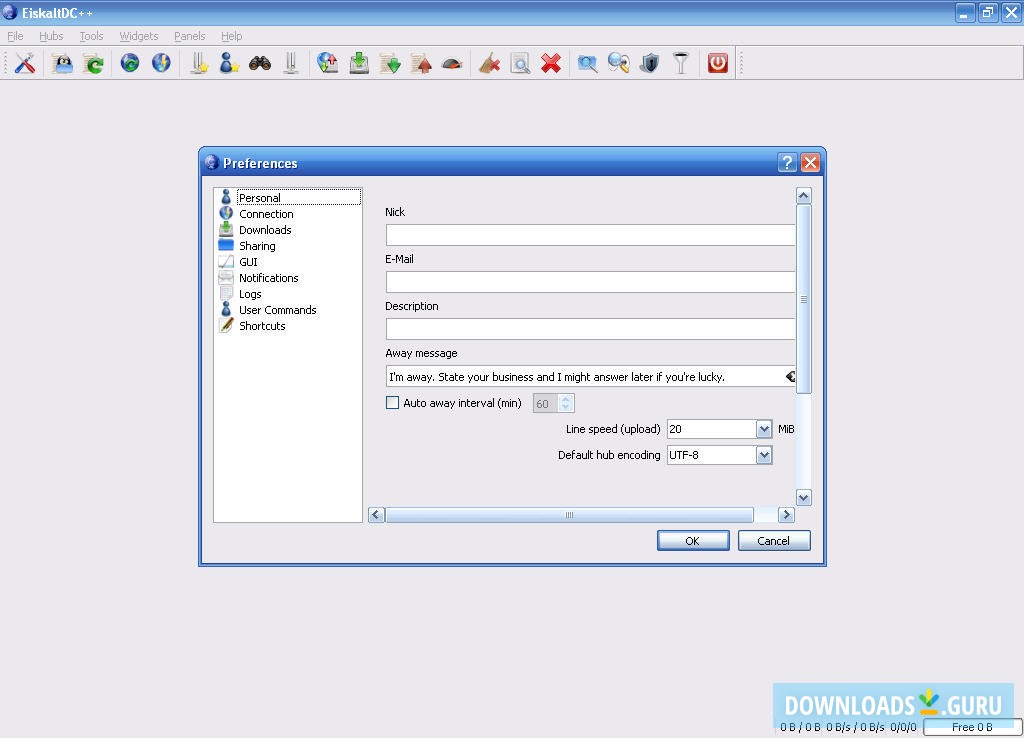The image size is (1024, 738).
Task: Click scroll left arrow in Preferences panel
Action: pos(376,515)
